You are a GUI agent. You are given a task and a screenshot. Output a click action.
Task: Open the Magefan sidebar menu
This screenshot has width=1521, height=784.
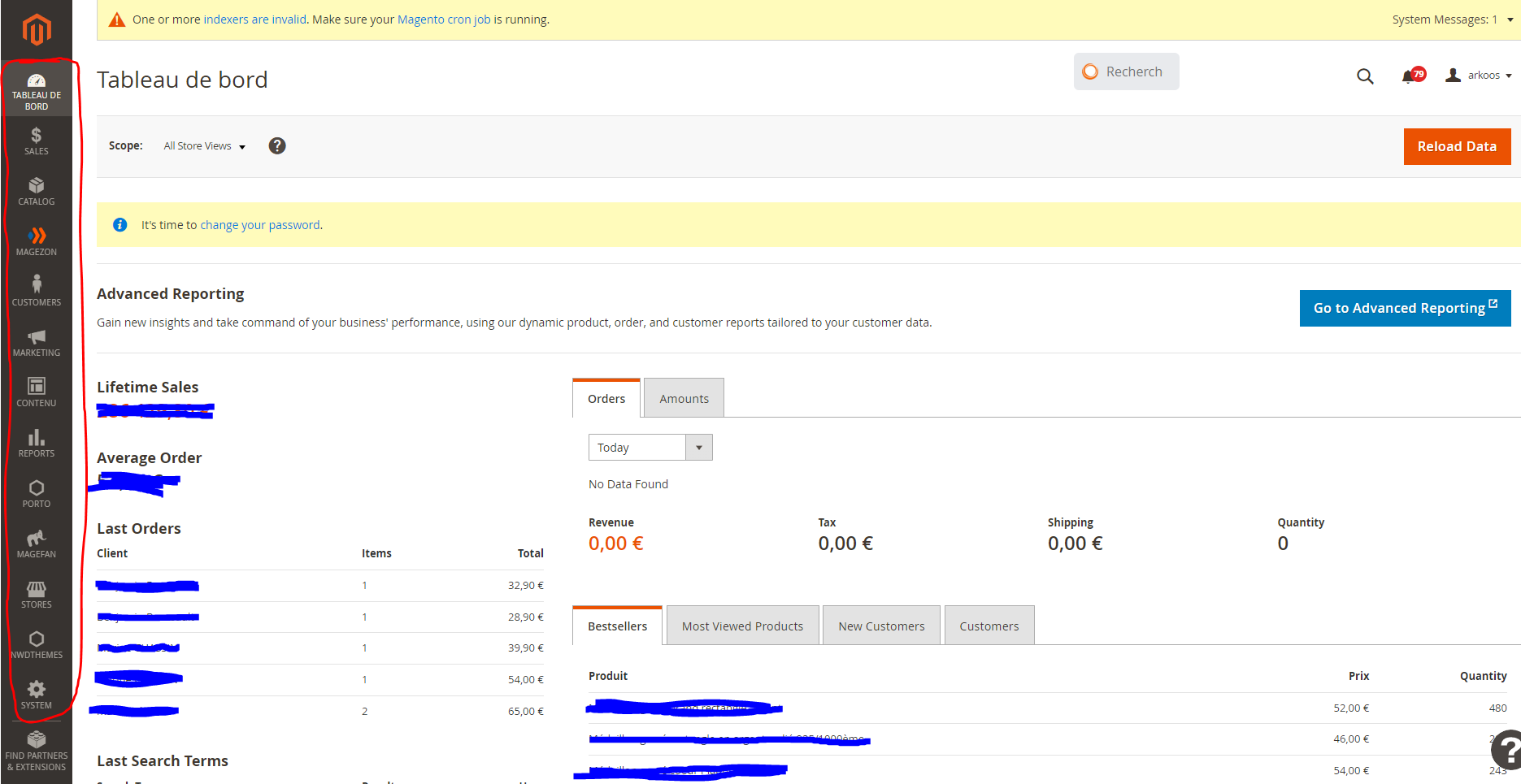coord(36,543)
